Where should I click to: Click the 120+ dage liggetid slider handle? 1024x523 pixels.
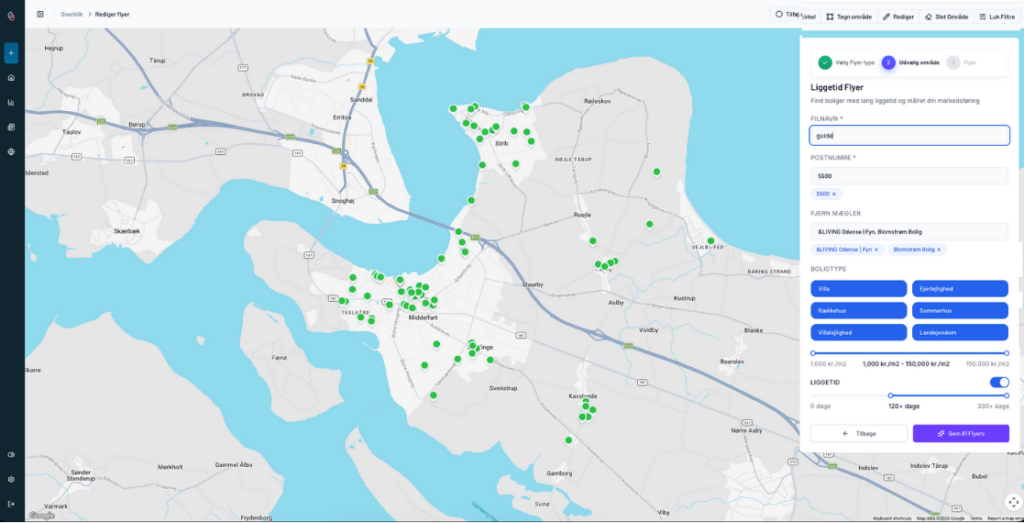pos(891,395)
